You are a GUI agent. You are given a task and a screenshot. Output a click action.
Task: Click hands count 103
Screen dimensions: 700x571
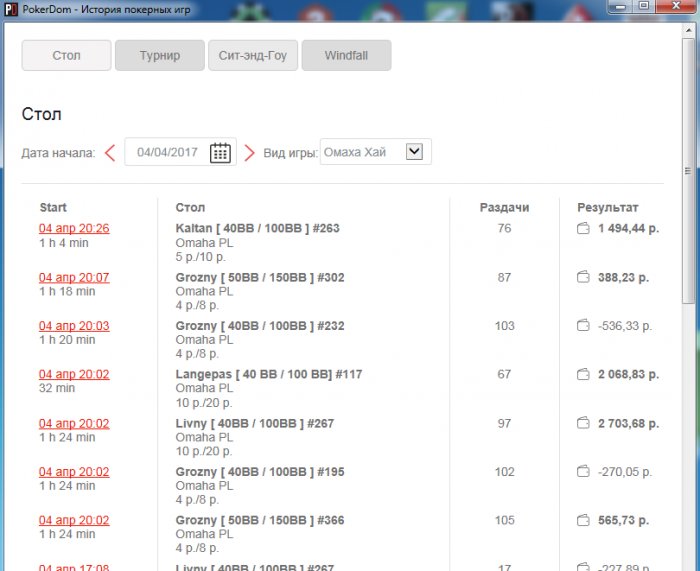point(504,326)
